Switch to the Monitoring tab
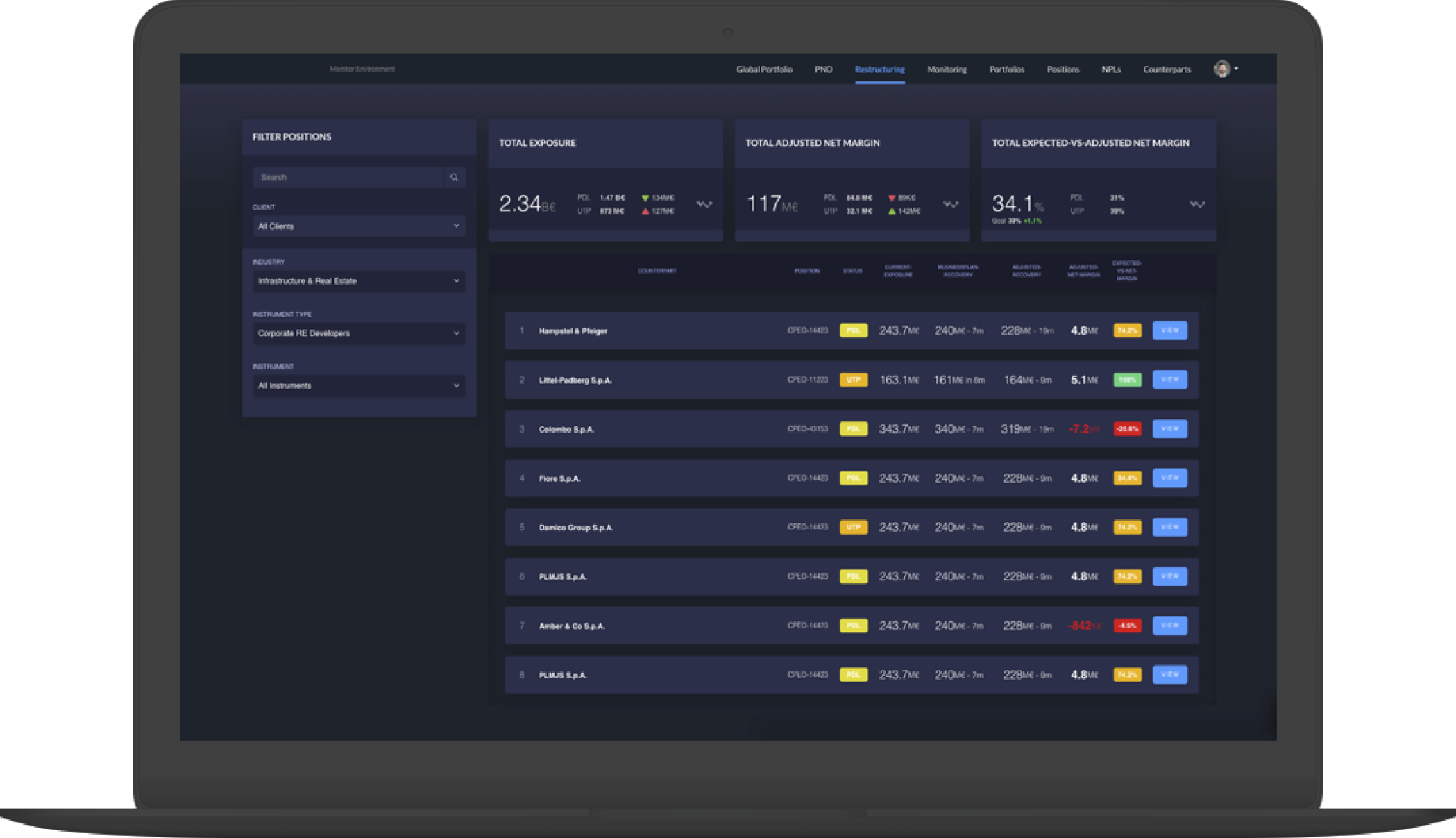Image resolution: width=1456 pixels, height=838 pixels. (947, 69)
